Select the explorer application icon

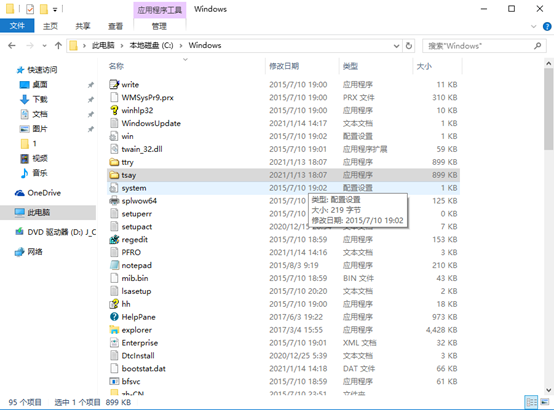tap(114, 330)
